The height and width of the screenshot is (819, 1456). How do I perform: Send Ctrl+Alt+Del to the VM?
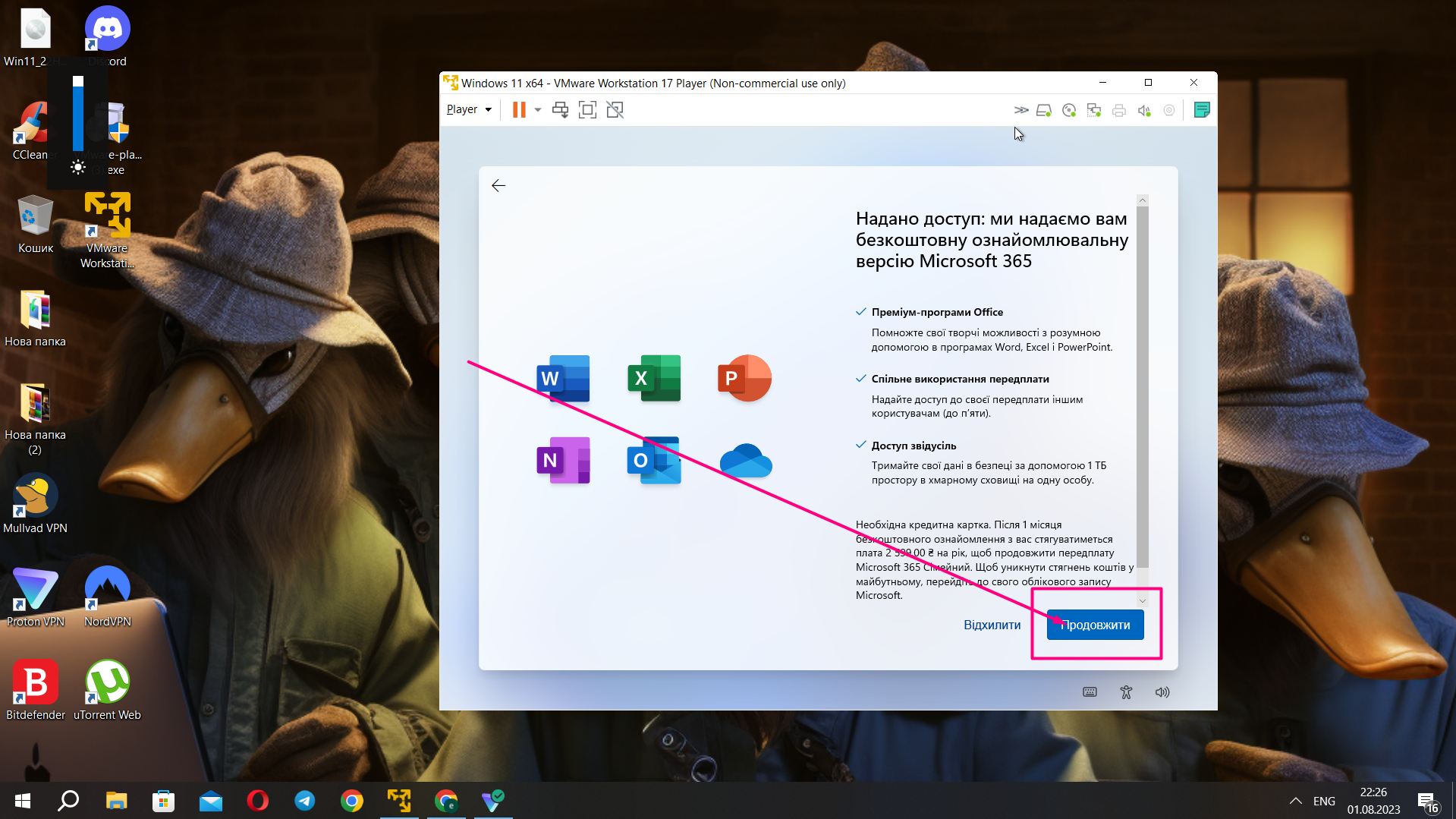tap(560, 110)
